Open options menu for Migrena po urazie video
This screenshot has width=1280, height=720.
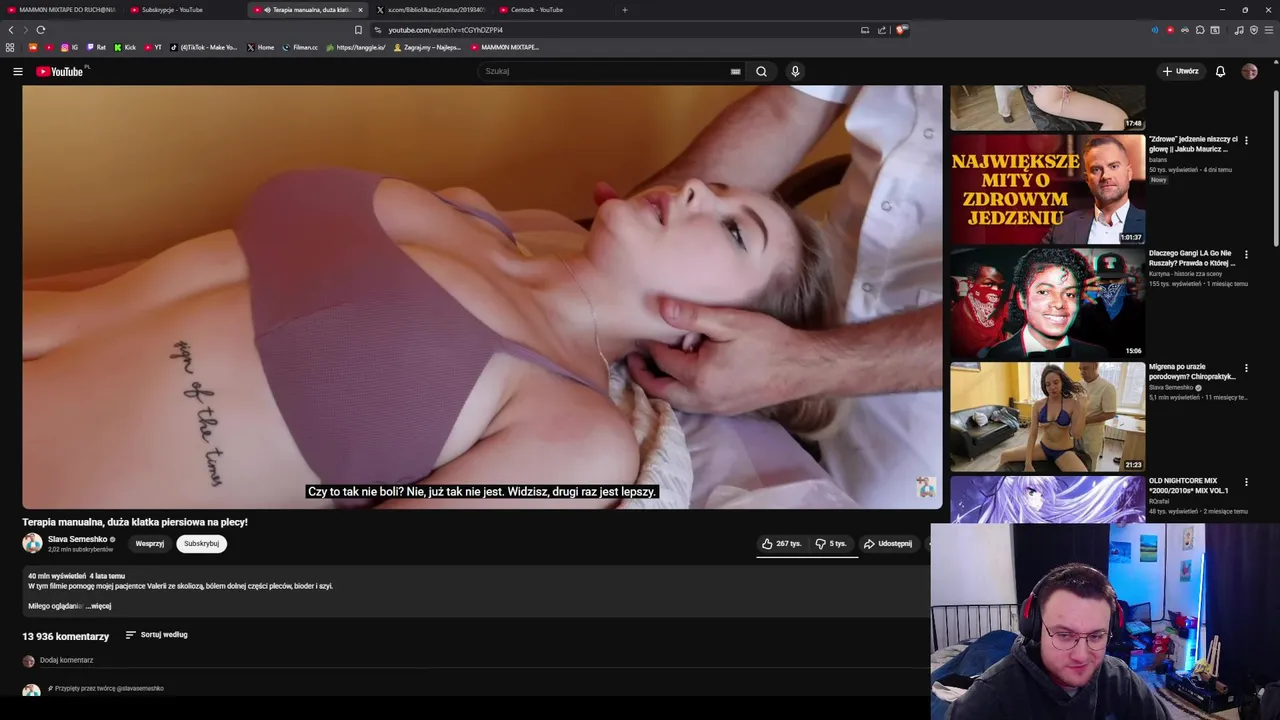click(1246, 369)
